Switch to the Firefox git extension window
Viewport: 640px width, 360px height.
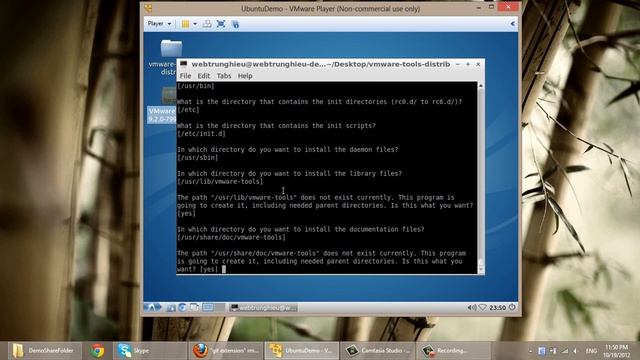pyautogui.click(x=225, y=351)
